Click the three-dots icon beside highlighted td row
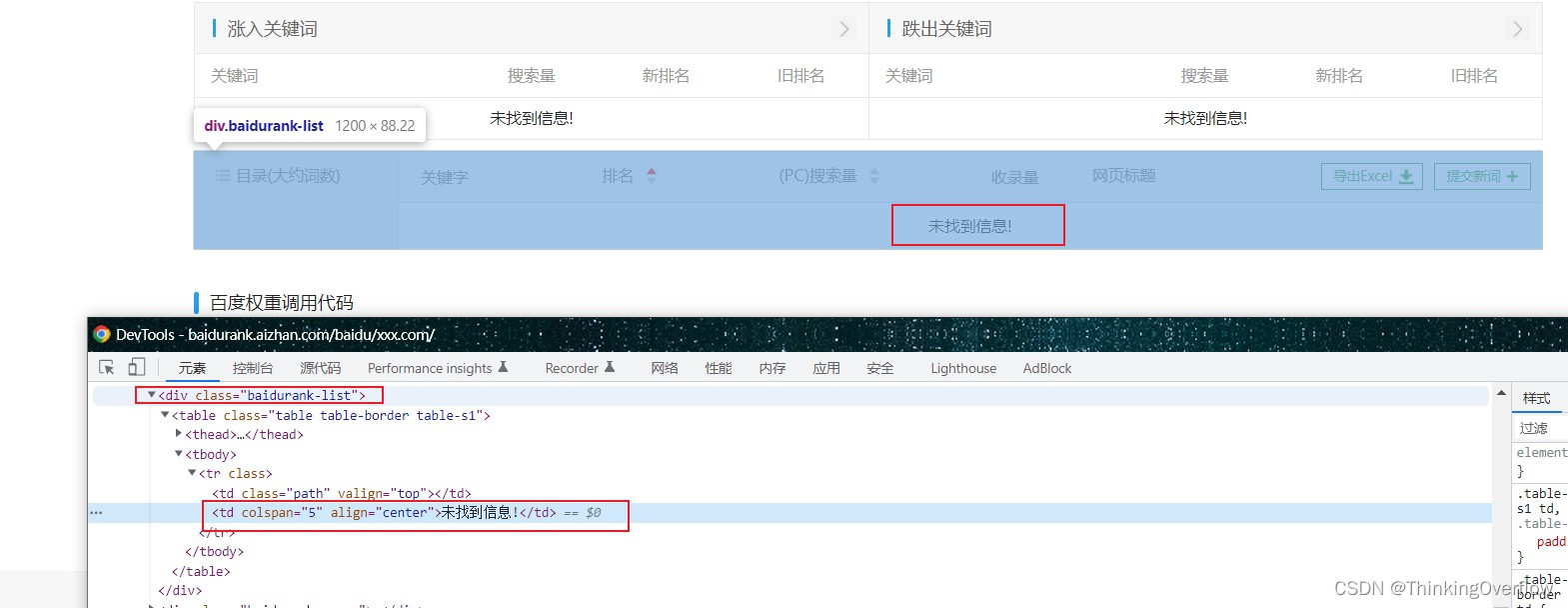This screenshot has height=608, width=1568. coord(96,513)
